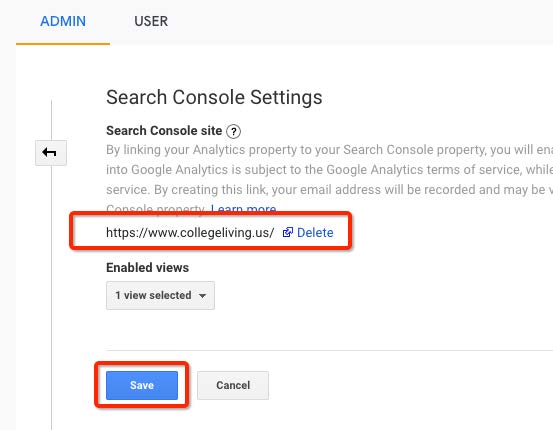The image size is (553, 430).
Task: Click the caret arrow in views selector
Action: pyautogui.click(x=202, y=296)
